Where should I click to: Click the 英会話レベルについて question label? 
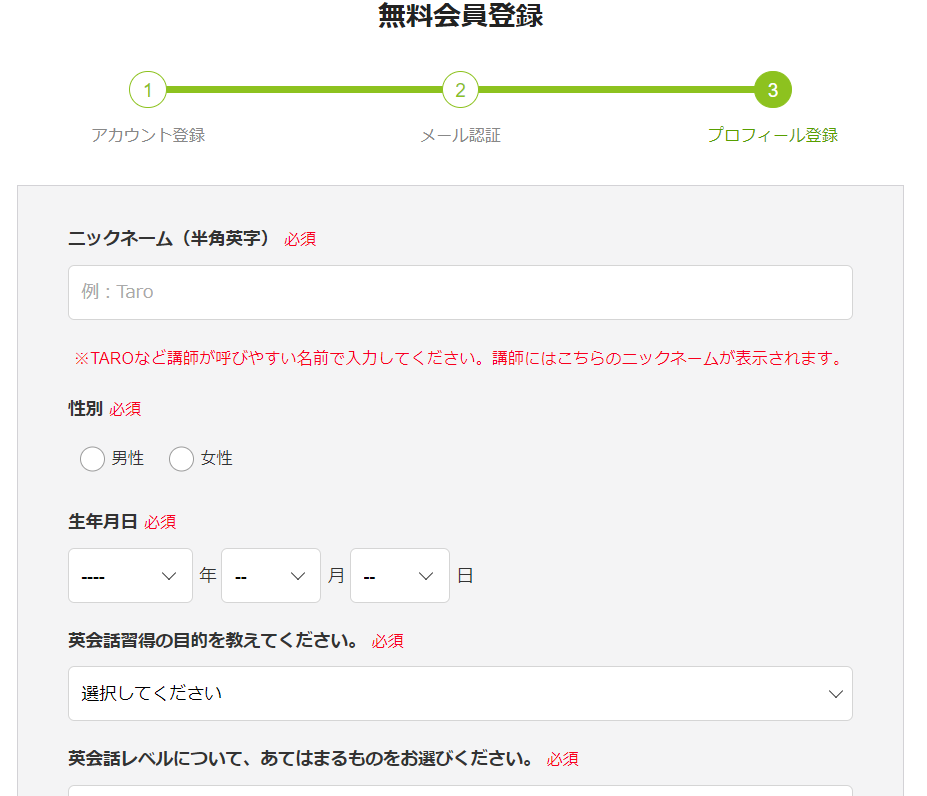pos(301,758)
